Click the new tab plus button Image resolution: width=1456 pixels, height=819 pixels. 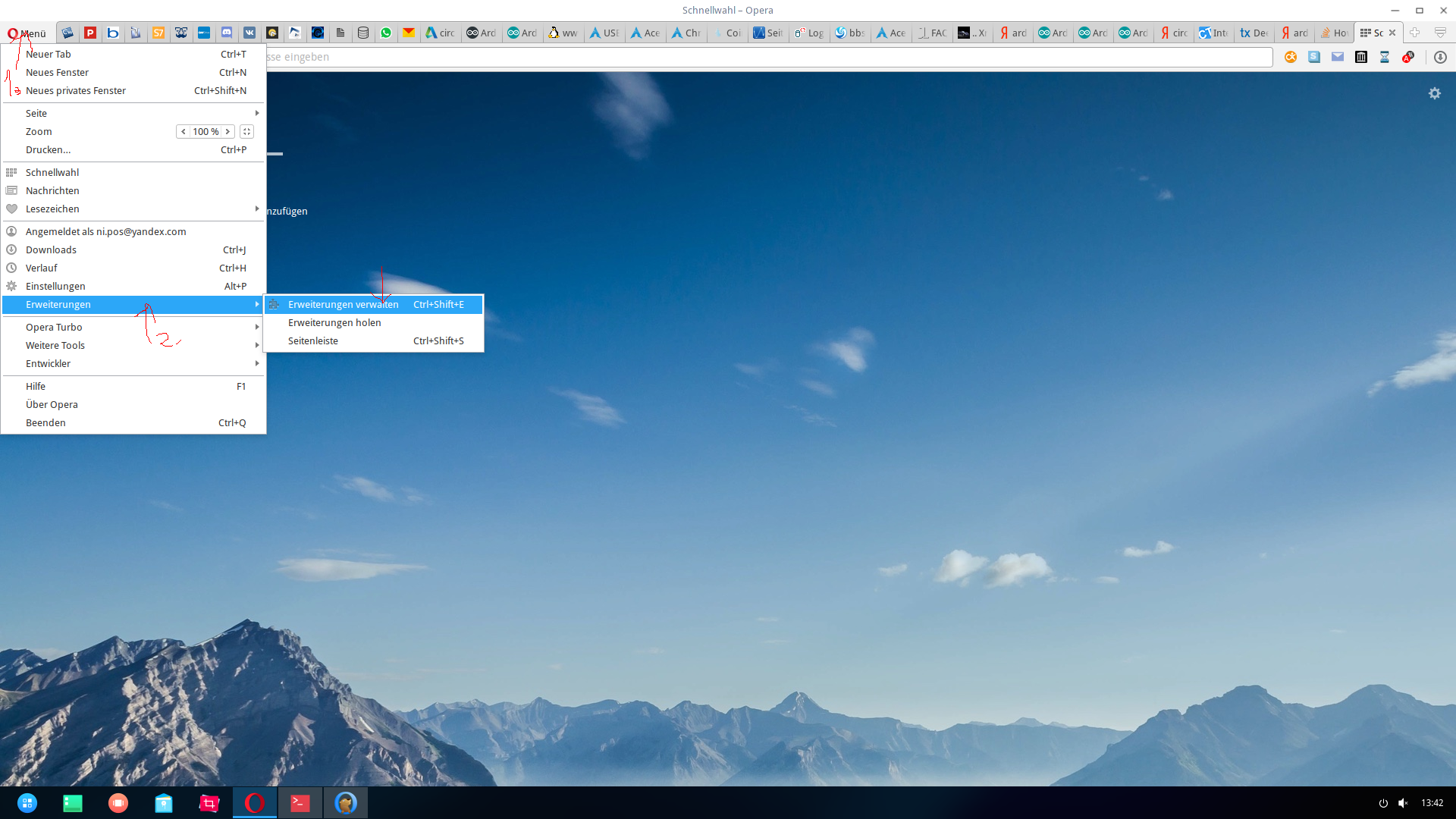click(x=1414, y=33)
